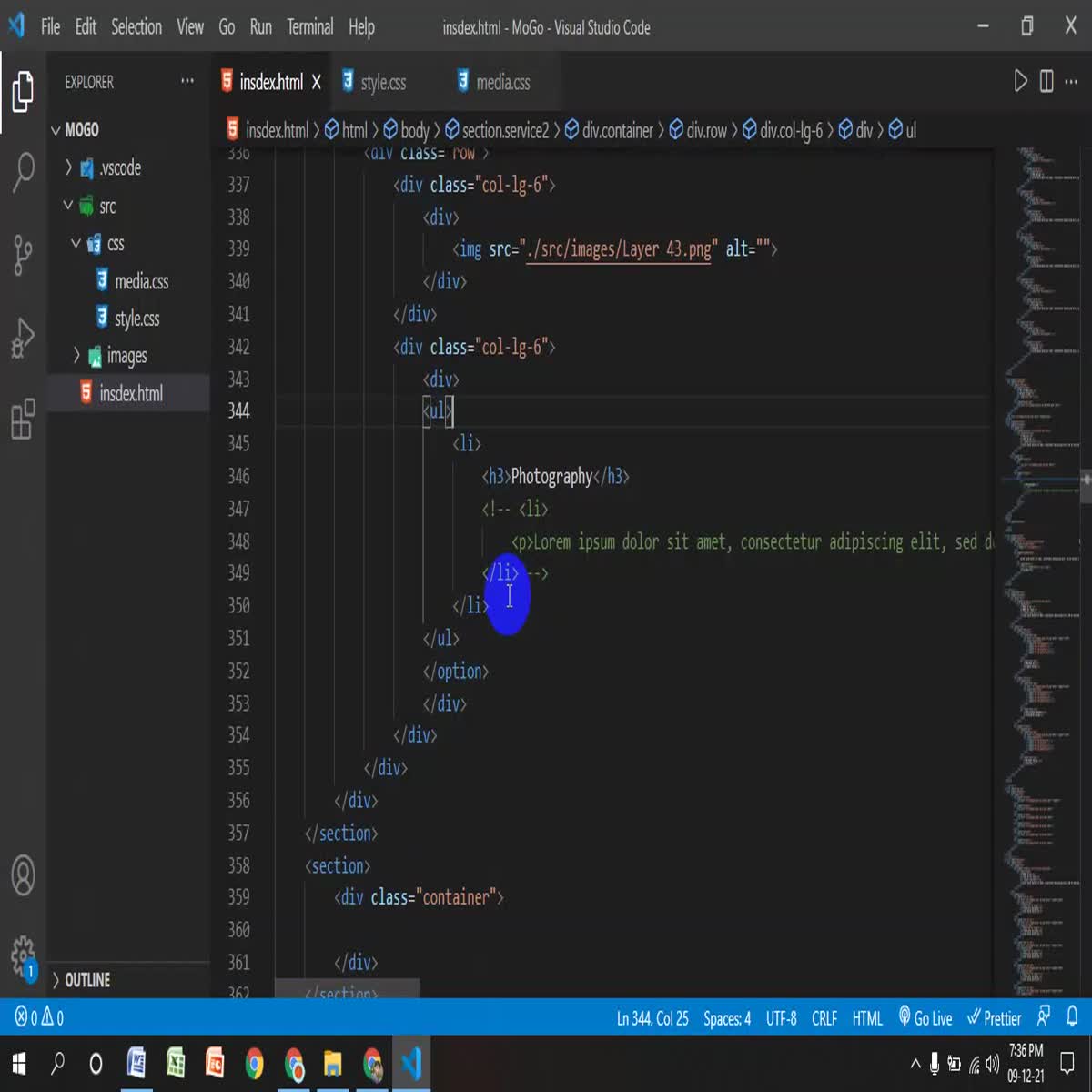1092x1092 pixels.
Task: Open the Explorer view in activity bar
Action: point(23,90)
